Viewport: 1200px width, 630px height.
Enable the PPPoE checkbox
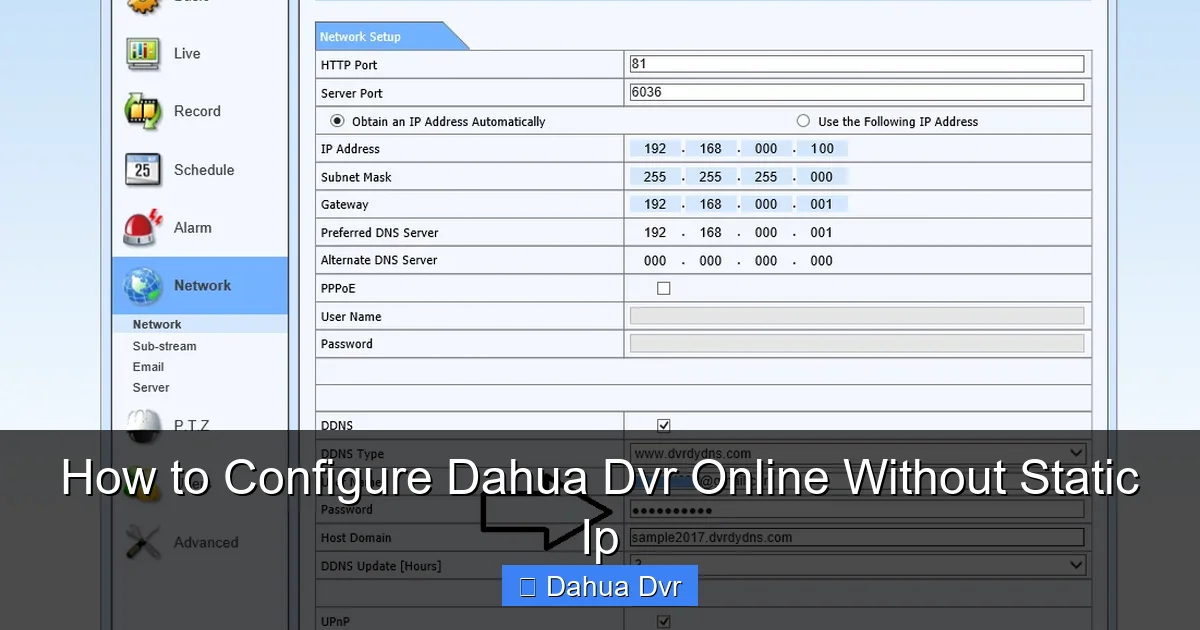click(x=663, y=288)
